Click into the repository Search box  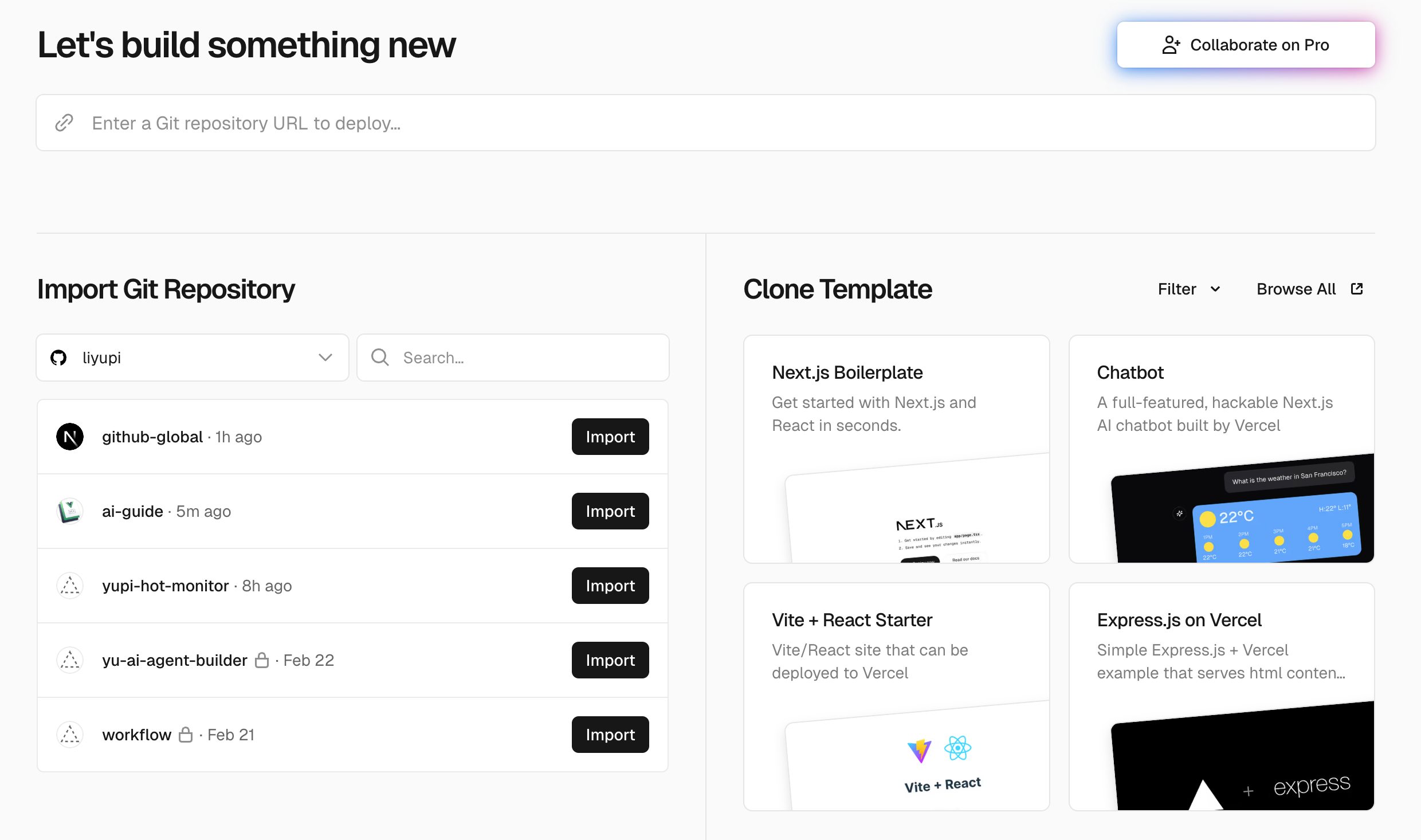tap(527, 358)
